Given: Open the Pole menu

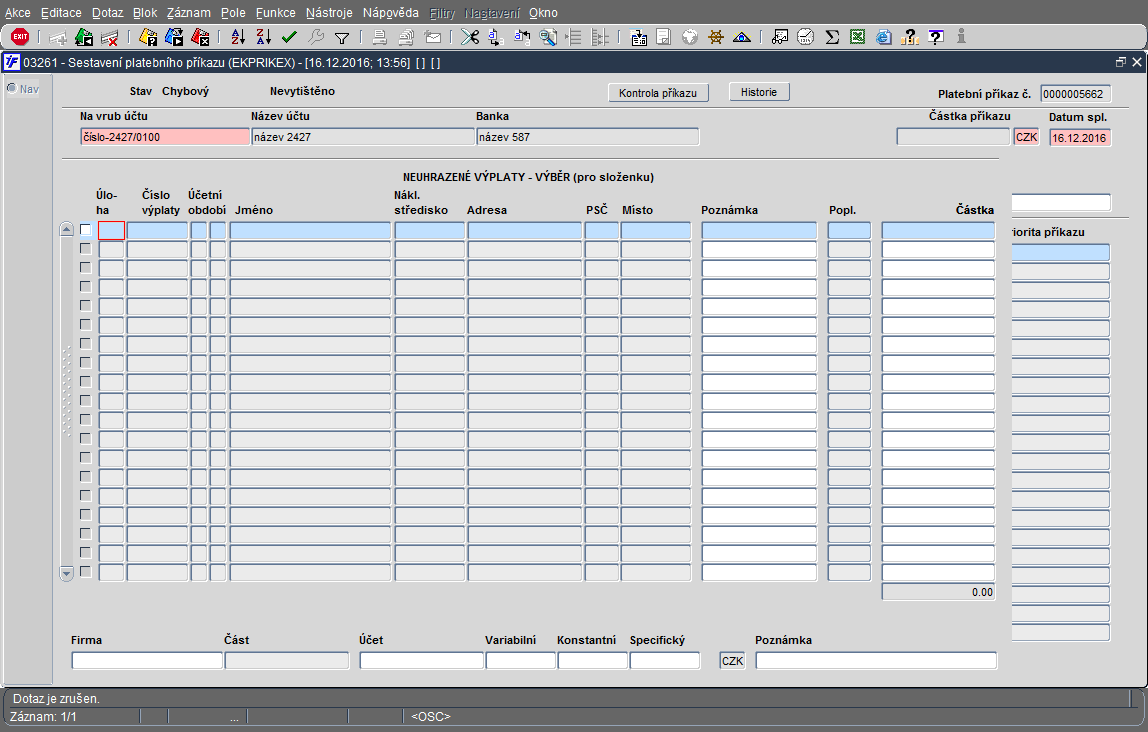Looking at the screenshot, I should click(x=234, y=12).
